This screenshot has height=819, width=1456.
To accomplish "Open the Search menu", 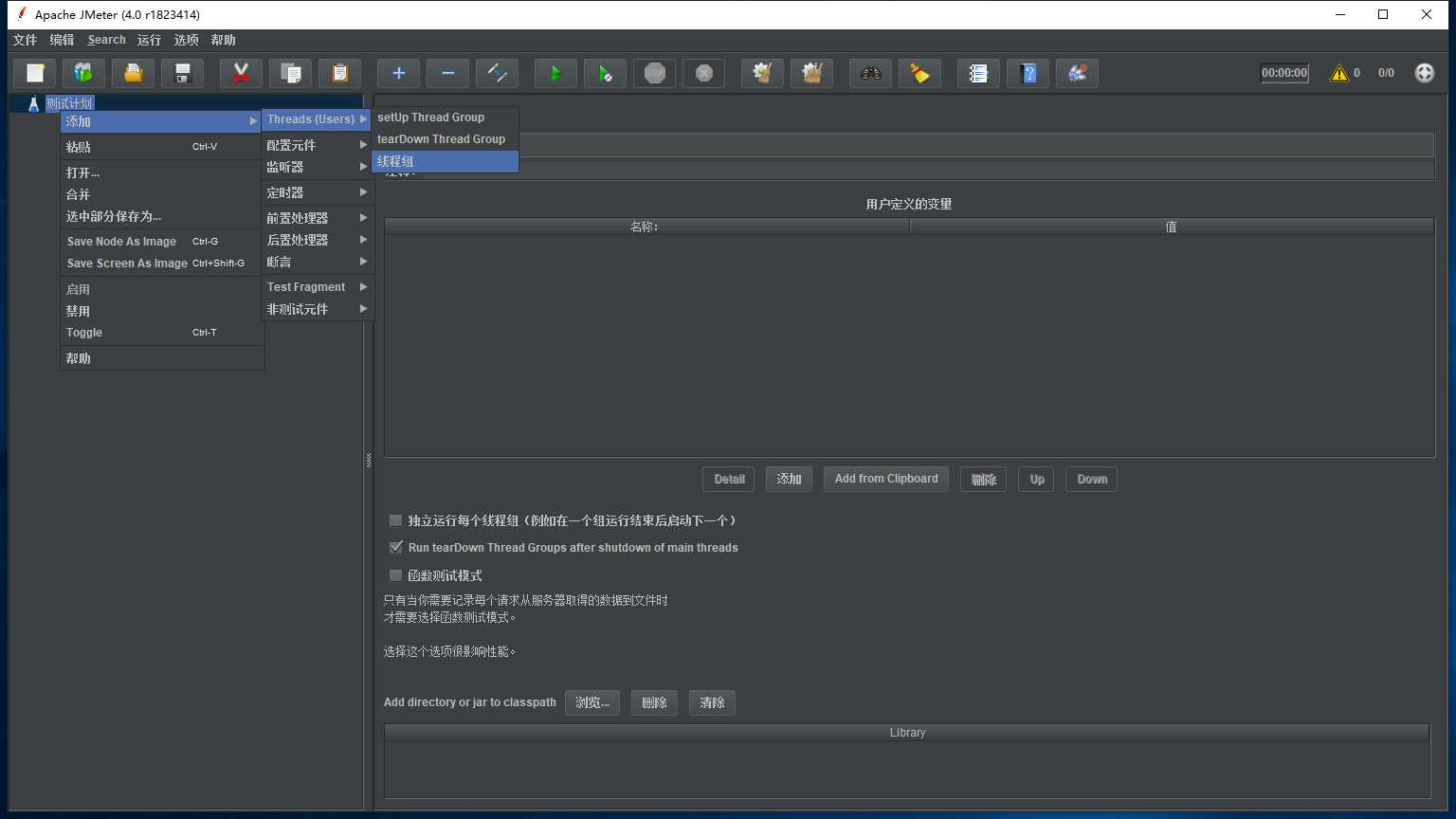I will (106, 40).
